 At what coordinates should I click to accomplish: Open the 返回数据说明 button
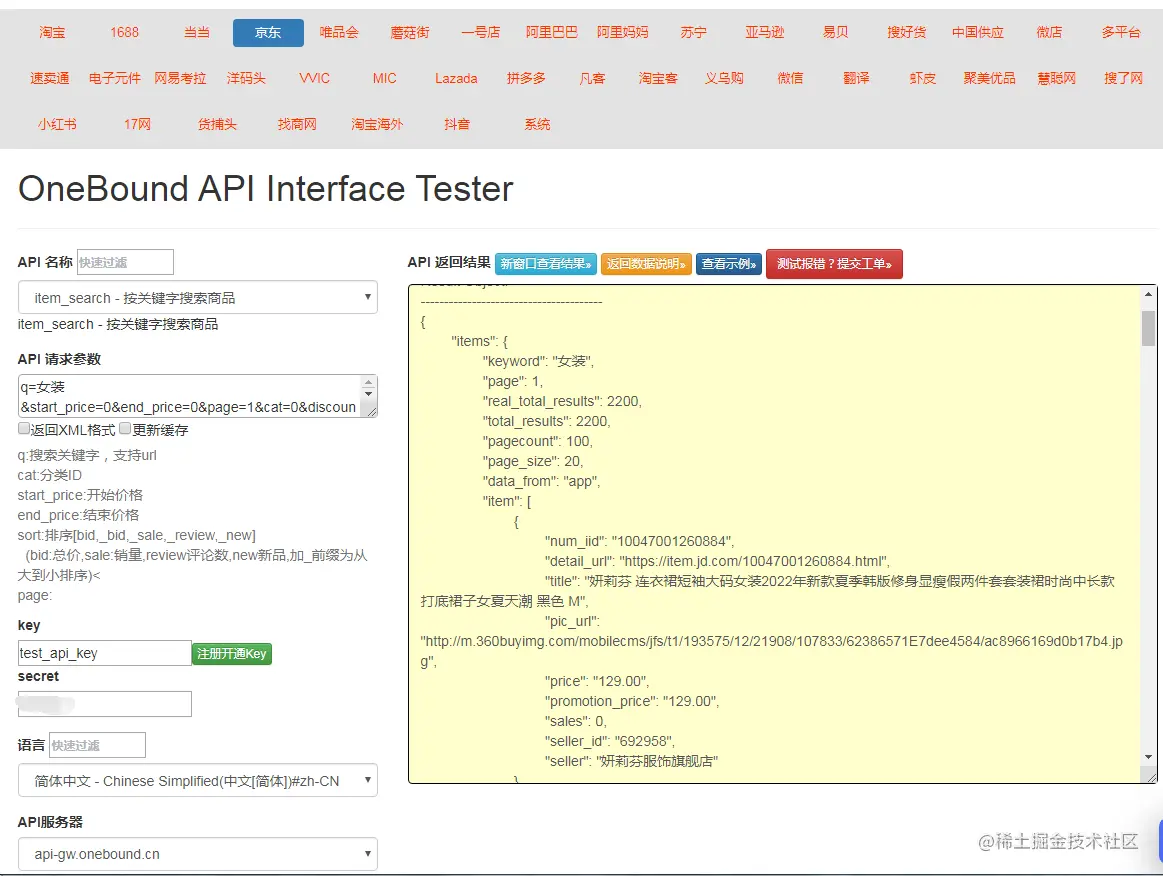pos(646,264)
